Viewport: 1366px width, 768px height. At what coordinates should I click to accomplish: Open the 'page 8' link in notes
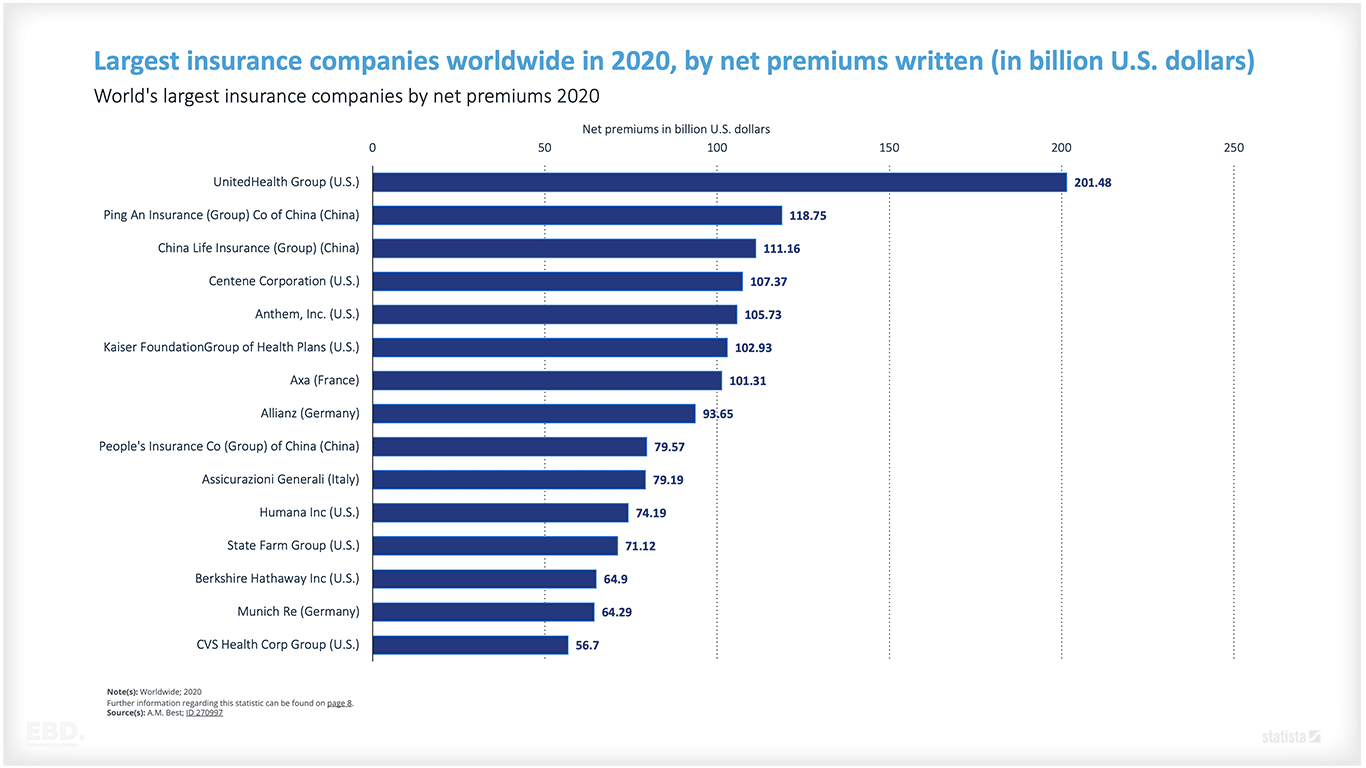pos(339,703)
